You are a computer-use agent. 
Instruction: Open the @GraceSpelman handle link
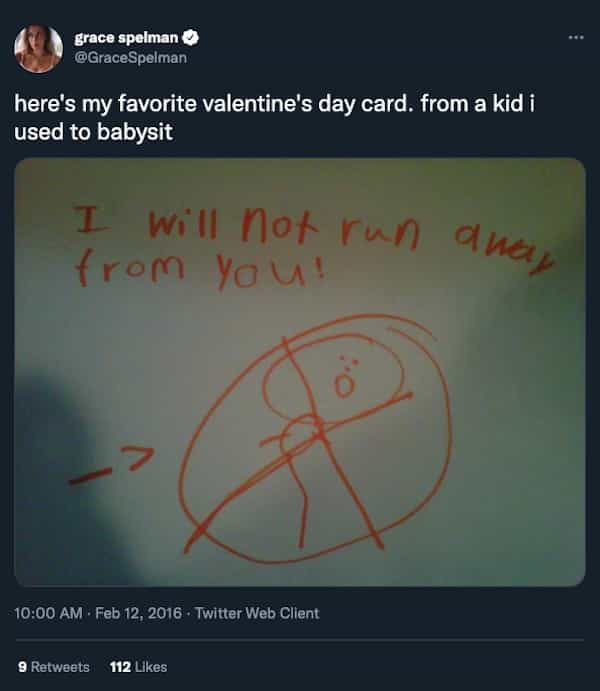coord(130,58)
